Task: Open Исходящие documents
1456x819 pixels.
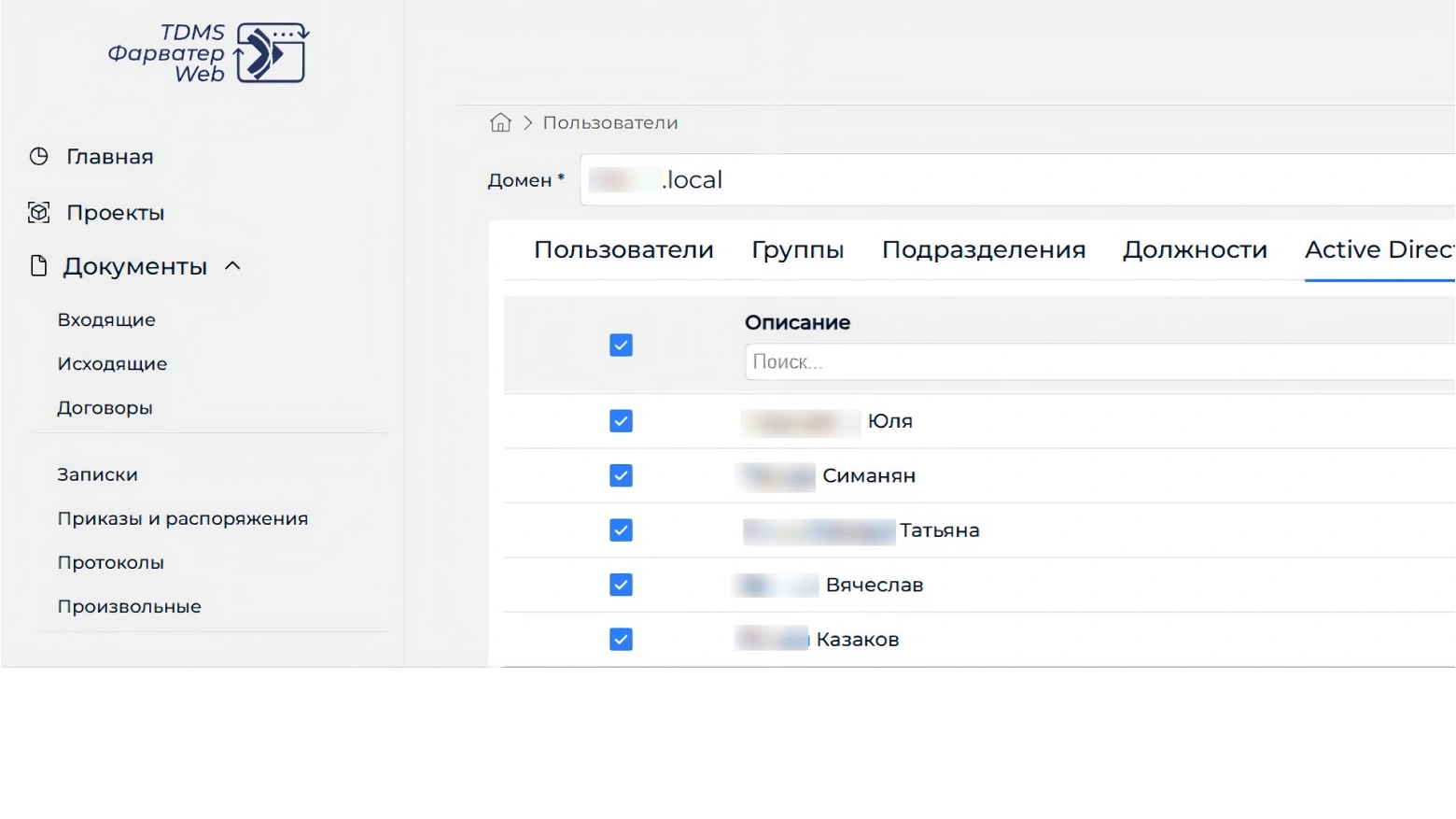Action: click(x=112, y=363)
